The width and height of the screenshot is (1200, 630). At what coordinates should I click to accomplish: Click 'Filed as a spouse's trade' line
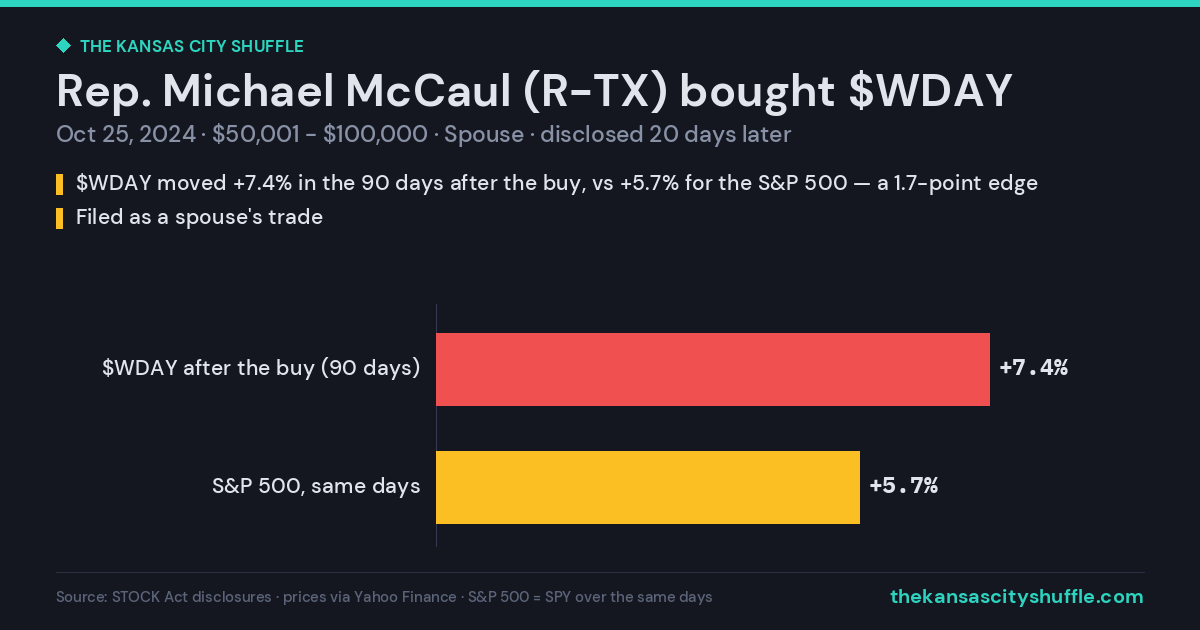(199, 217)
